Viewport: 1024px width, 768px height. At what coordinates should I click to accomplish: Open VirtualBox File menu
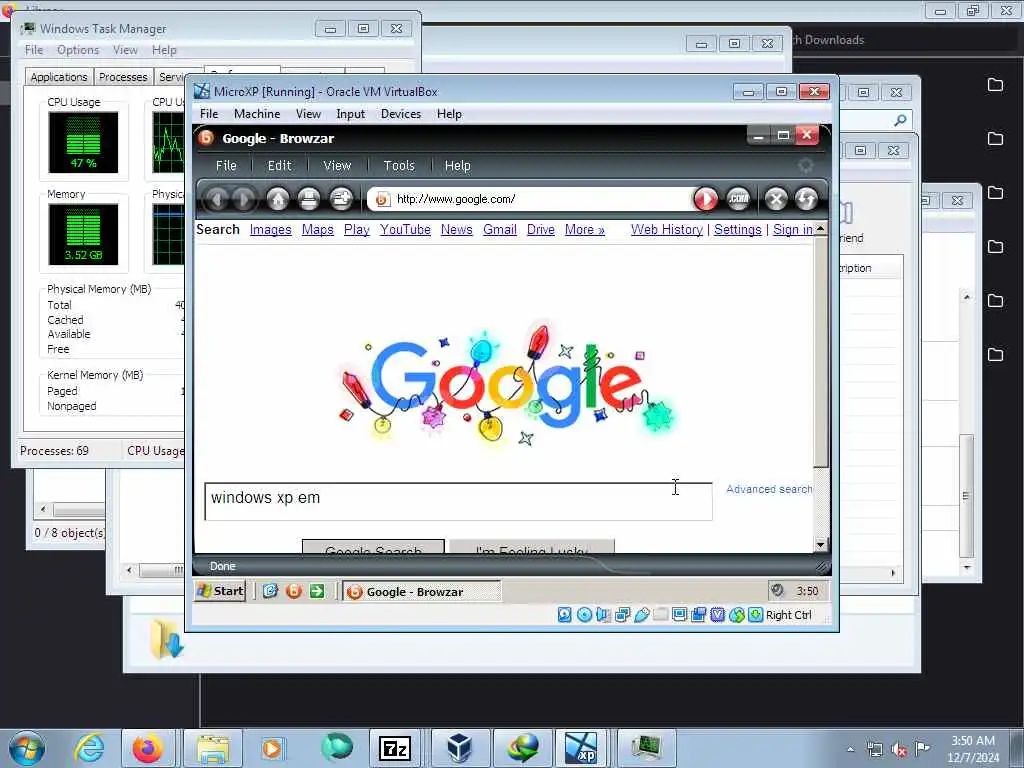(209, 114)
